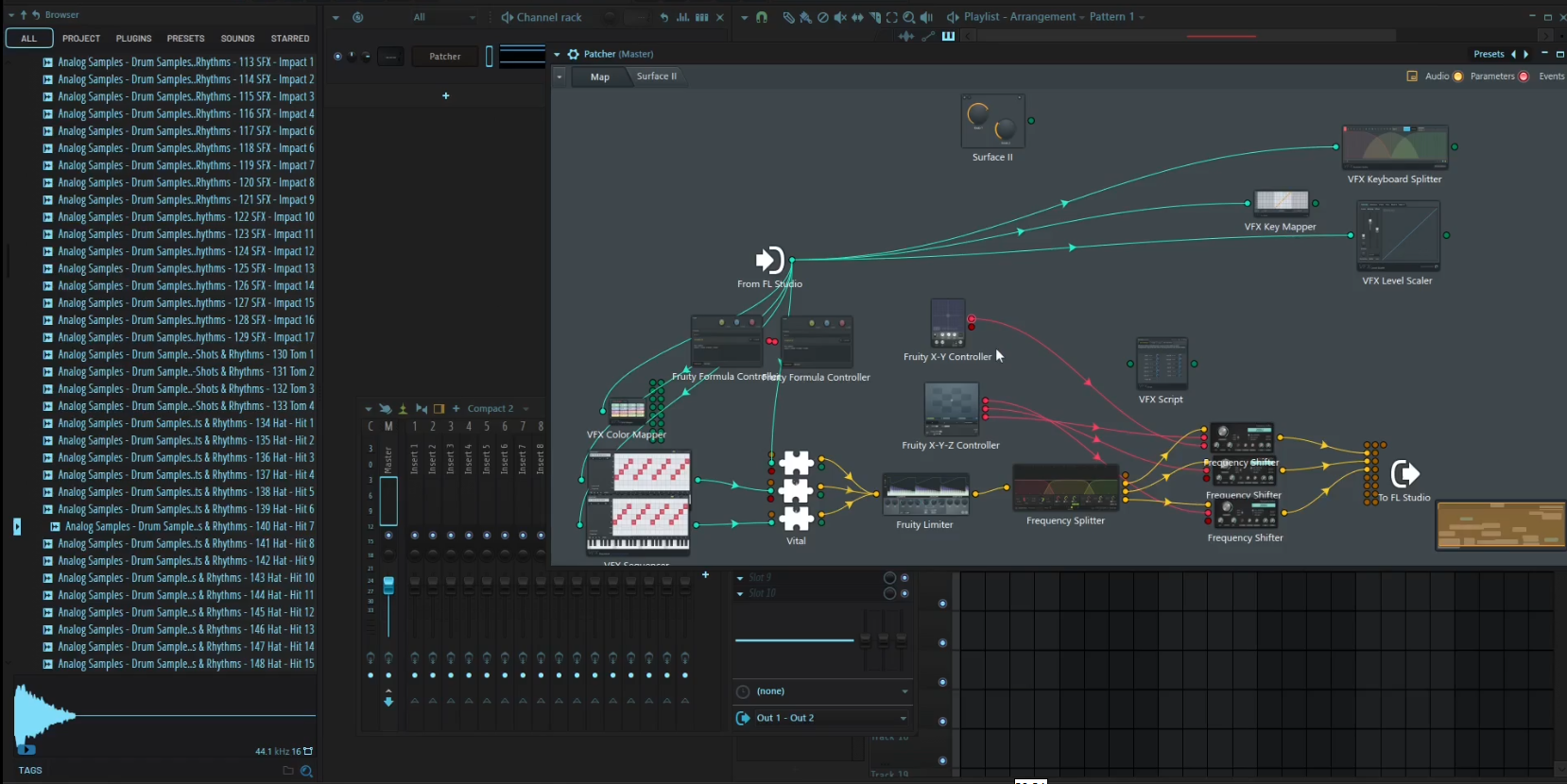Screen dimensions: 1567x784
Task: Click the graph editor bars icon in Channel rack
Action: [682, 17]
